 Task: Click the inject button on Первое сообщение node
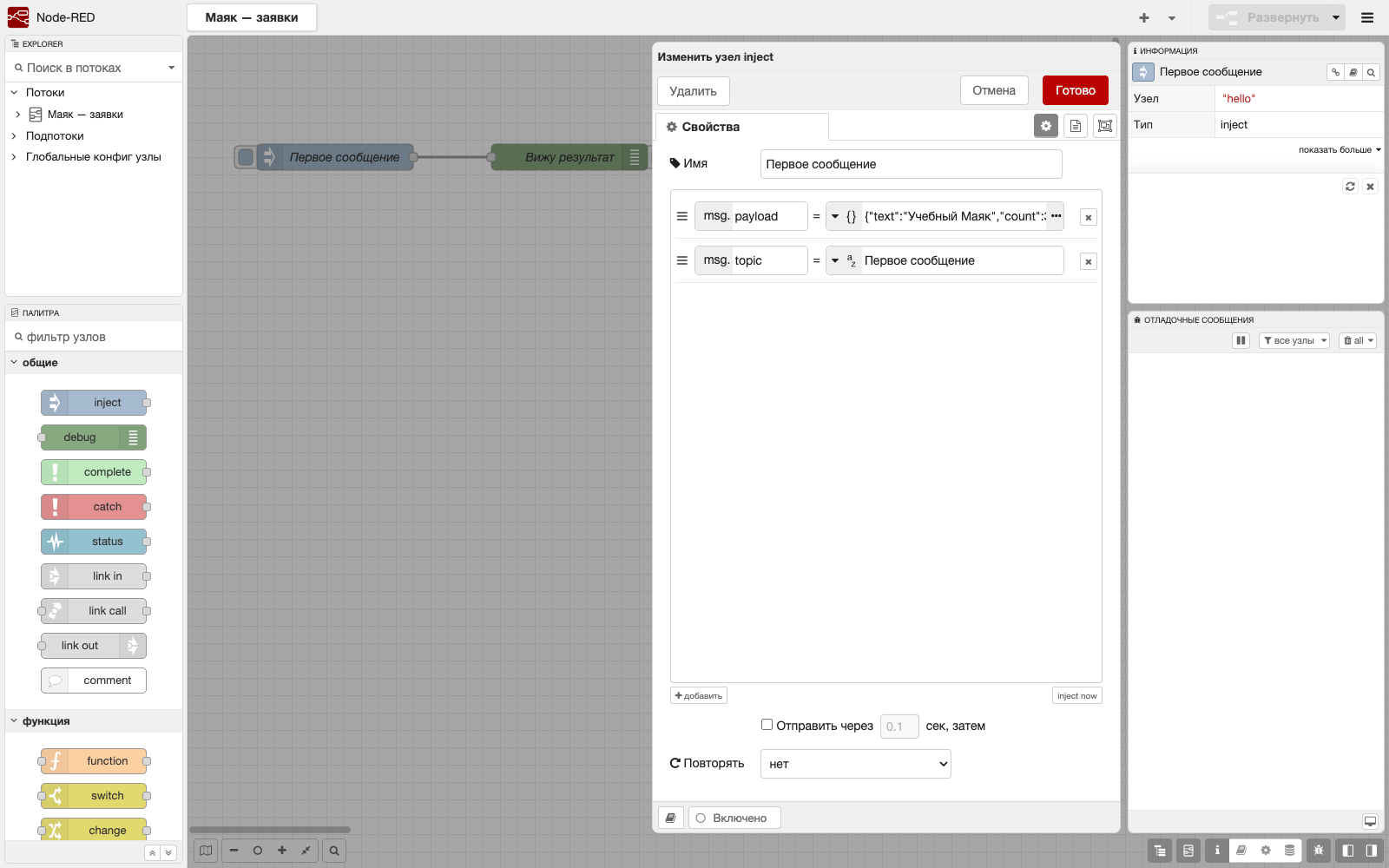[246, 157]
